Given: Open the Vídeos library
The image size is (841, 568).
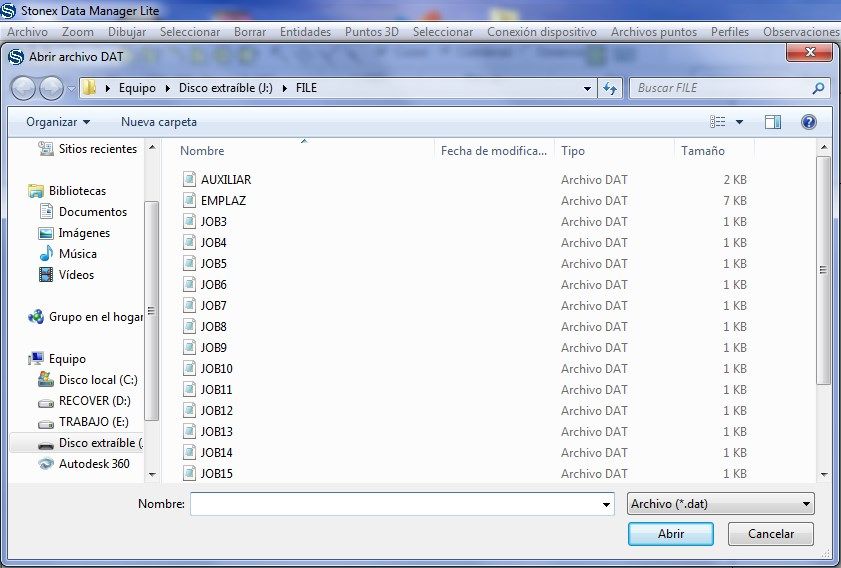Looking at the screenshot, I should coord(67,275).
